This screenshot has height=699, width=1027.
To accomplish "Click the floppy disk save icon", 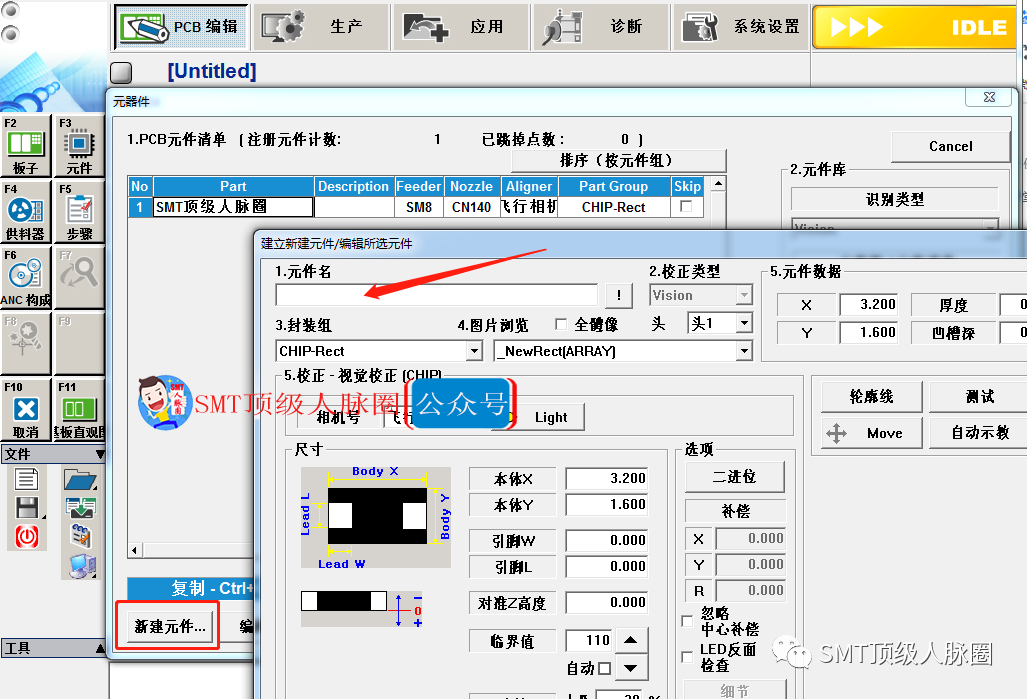I will [26, 508].
